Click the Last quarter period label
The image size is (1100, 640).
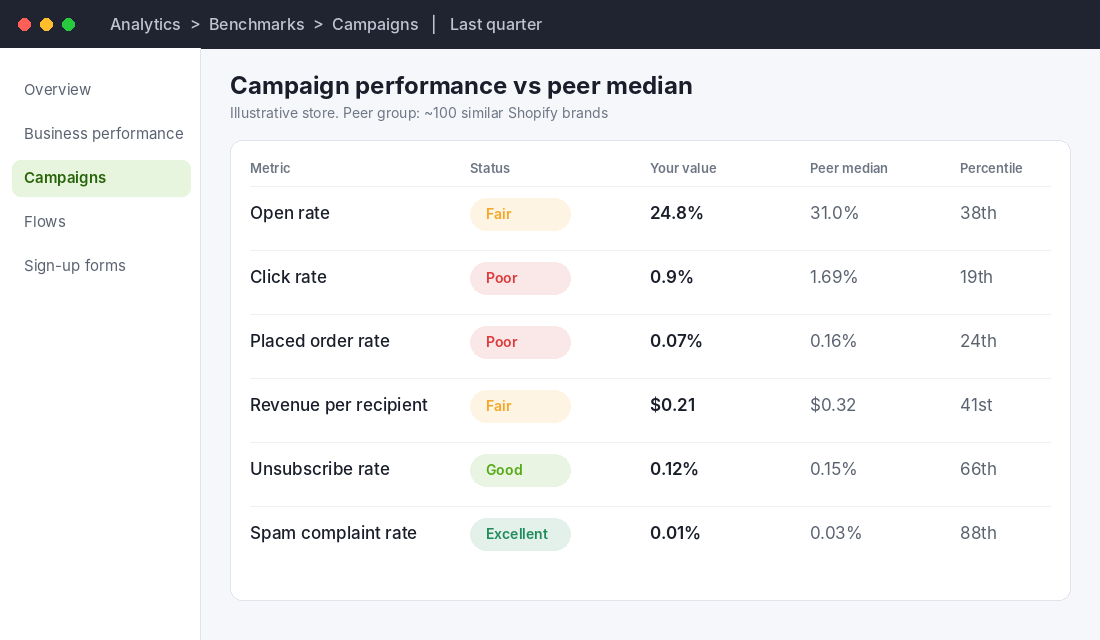tap(496, 25)
